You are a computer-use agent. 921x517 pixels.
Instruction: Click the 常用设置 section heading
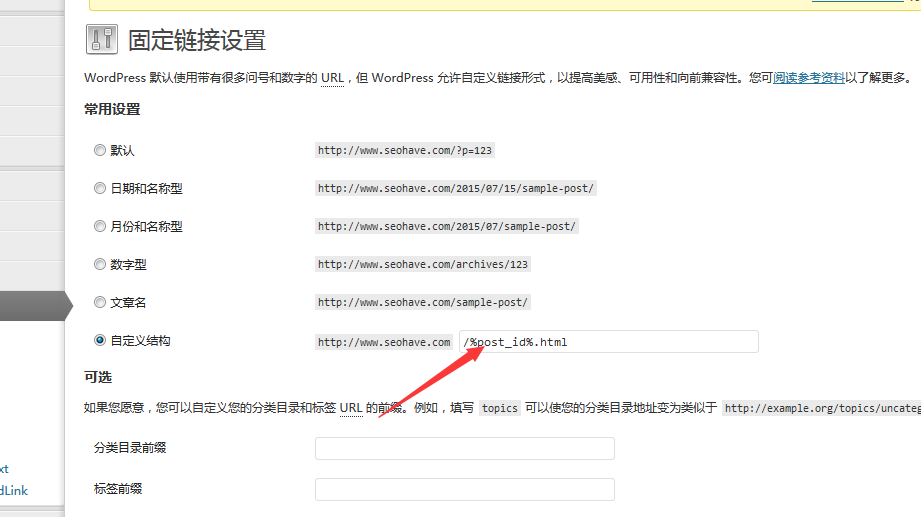[112, 109]
